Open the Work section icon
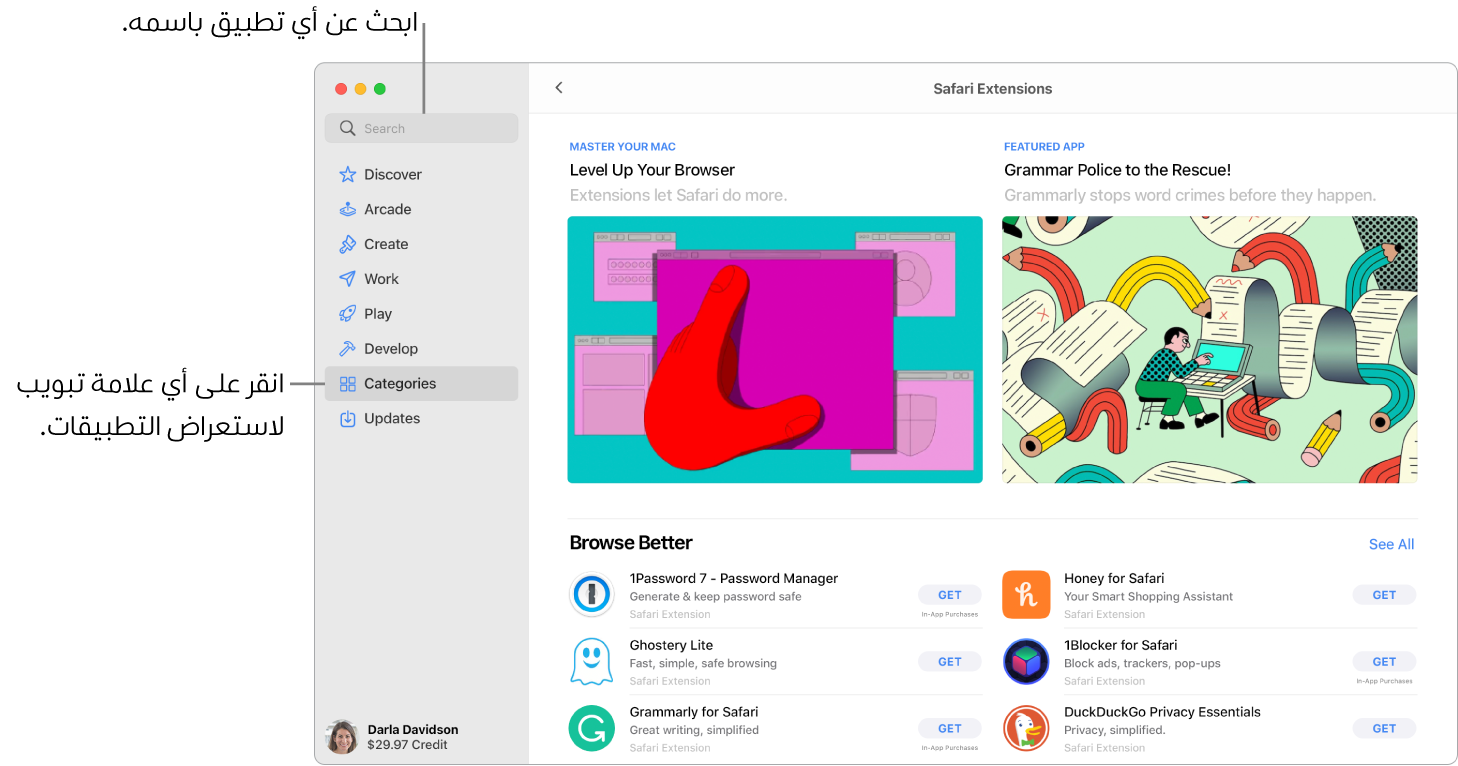Screen dimensions: 1458x766 click(348, 278)
